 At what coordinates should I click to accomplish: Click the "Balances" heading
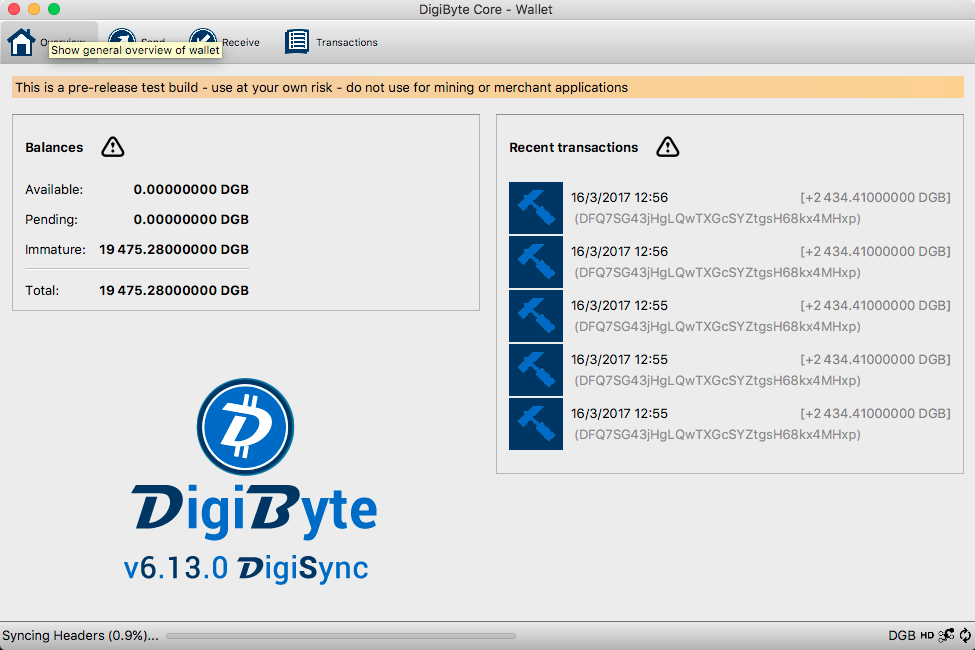[54, 147]
